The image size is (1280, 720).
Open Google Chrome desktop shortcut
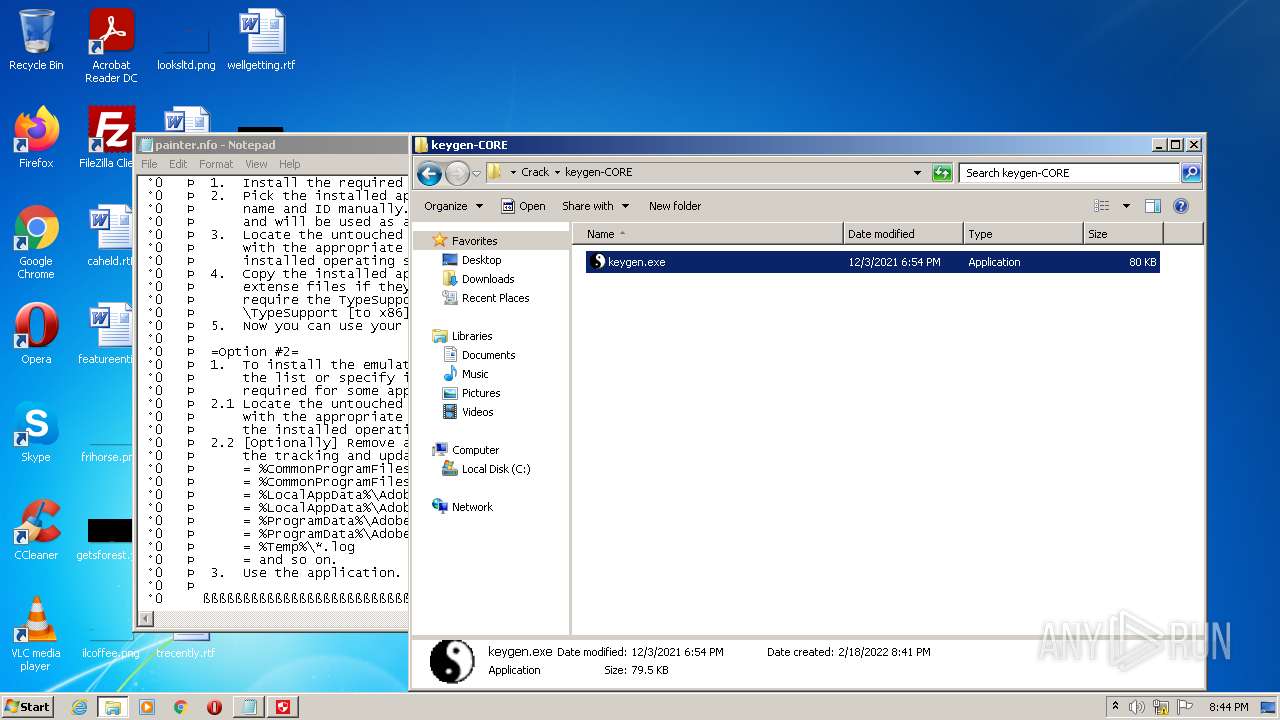(x=36, y=242)
